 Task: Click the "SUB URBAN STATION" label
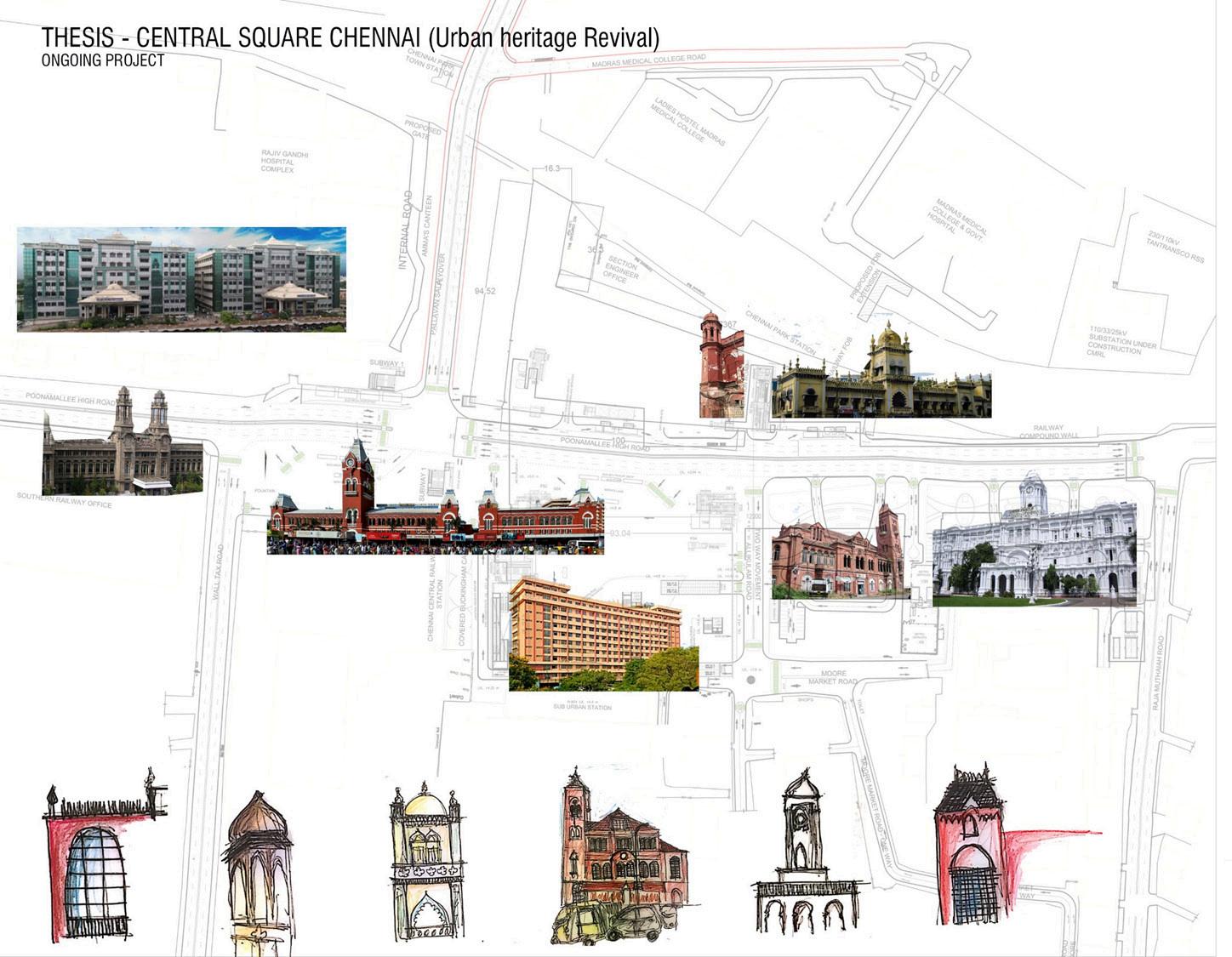(583, 706)
